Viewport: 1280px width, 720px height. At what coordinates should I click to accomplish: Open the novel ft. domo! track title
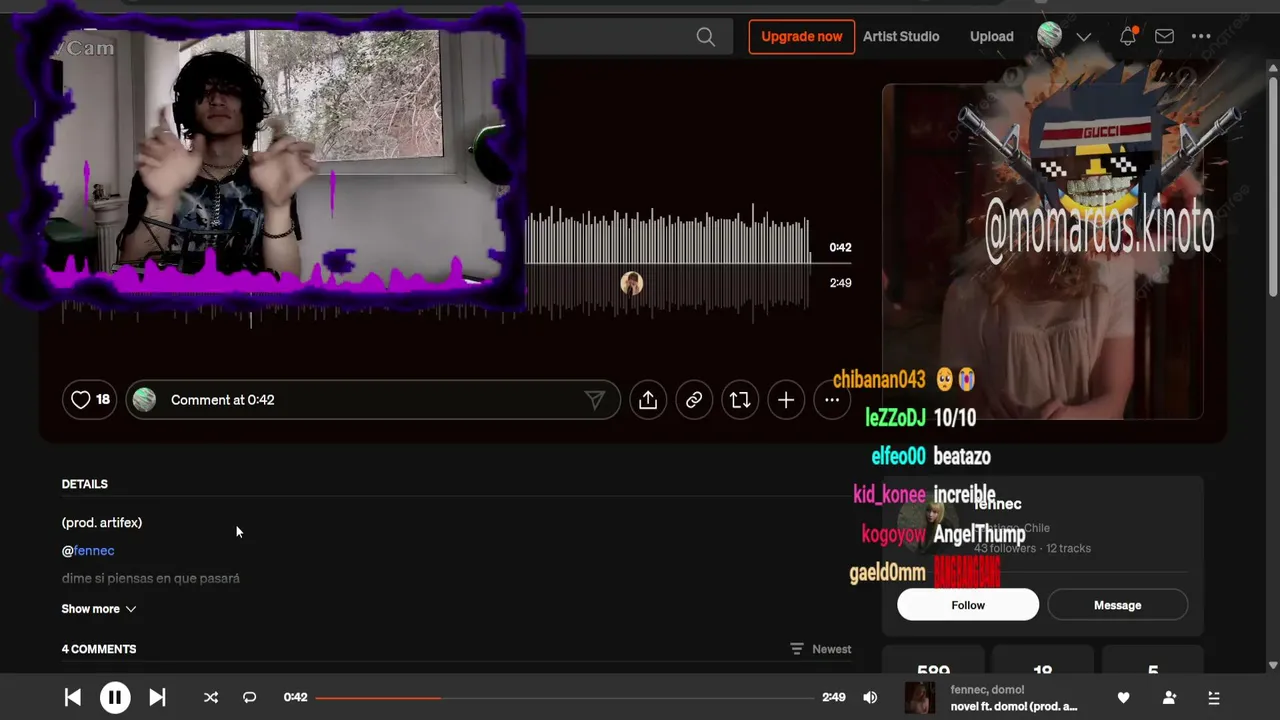(x=1014, y=707)
